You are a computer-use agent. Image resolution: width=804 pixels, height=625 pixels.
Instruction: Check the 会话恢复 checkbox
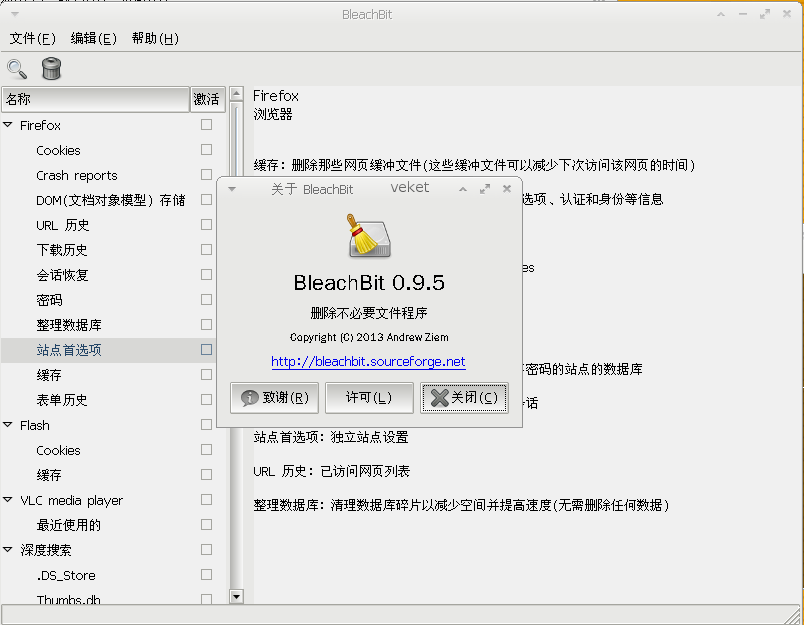click(x=207, y=275)
